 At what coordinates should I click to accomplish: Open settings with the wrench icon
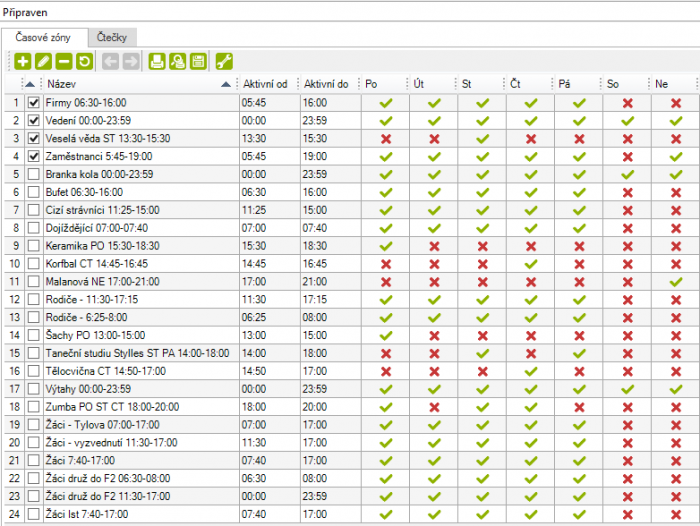[x=224, y=62]
